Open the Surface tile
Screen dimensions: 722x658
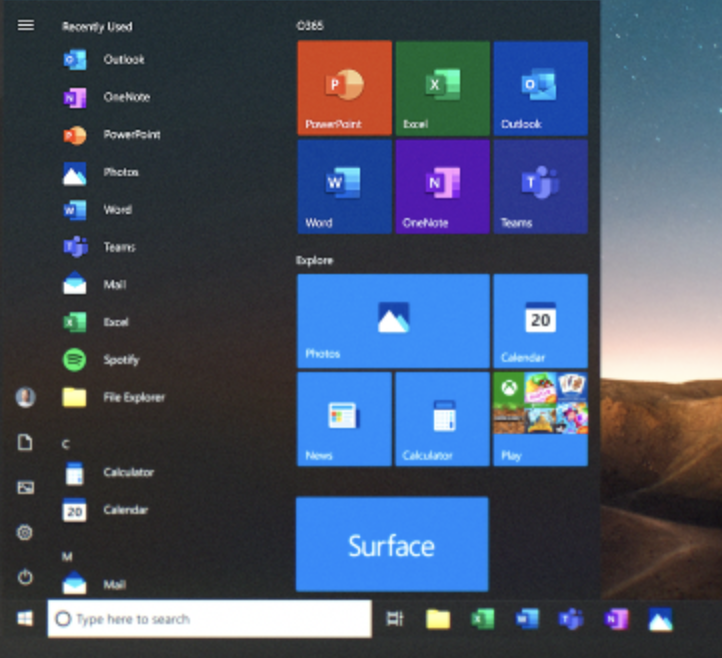tap(392, 544)
